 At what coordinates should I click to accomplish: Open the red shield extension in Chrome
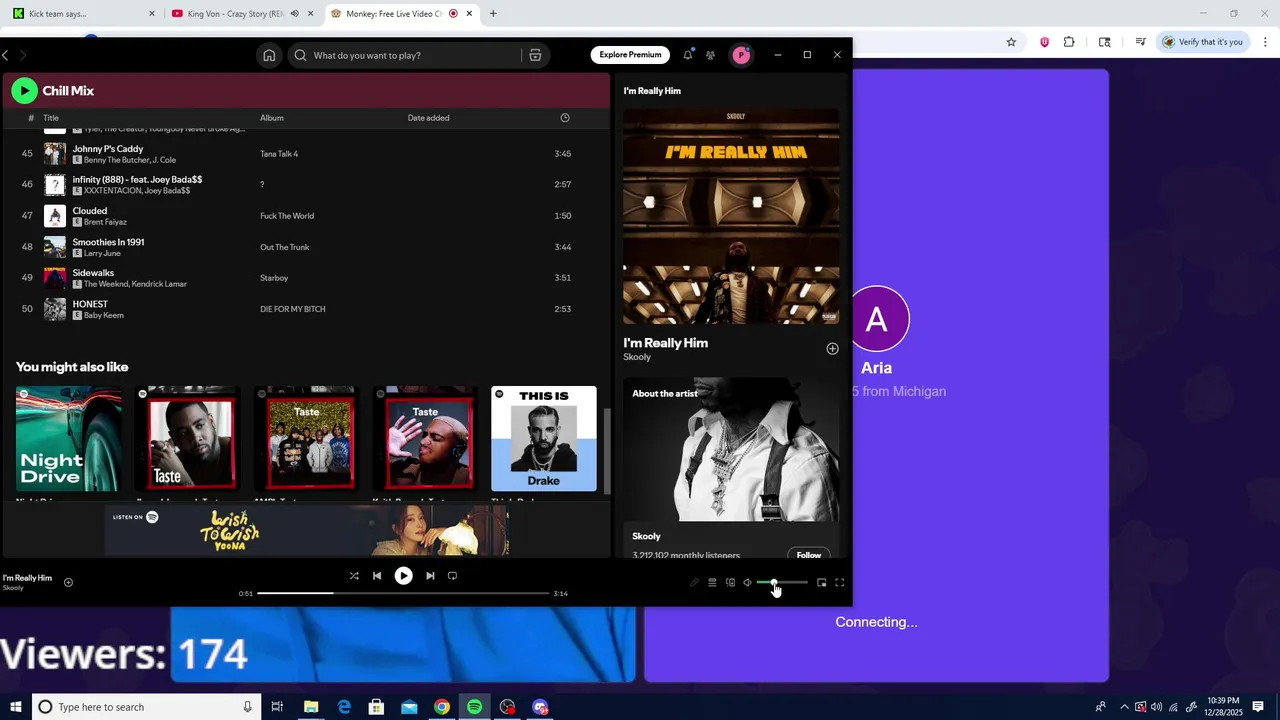click(x=1045, y=42)
